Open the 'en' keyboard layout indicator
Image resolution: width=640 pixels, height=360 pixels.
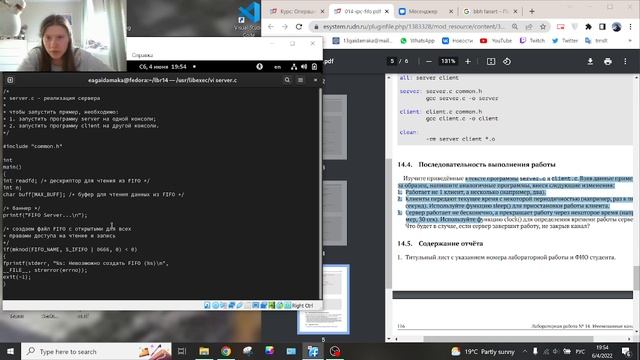coord(278,67)
